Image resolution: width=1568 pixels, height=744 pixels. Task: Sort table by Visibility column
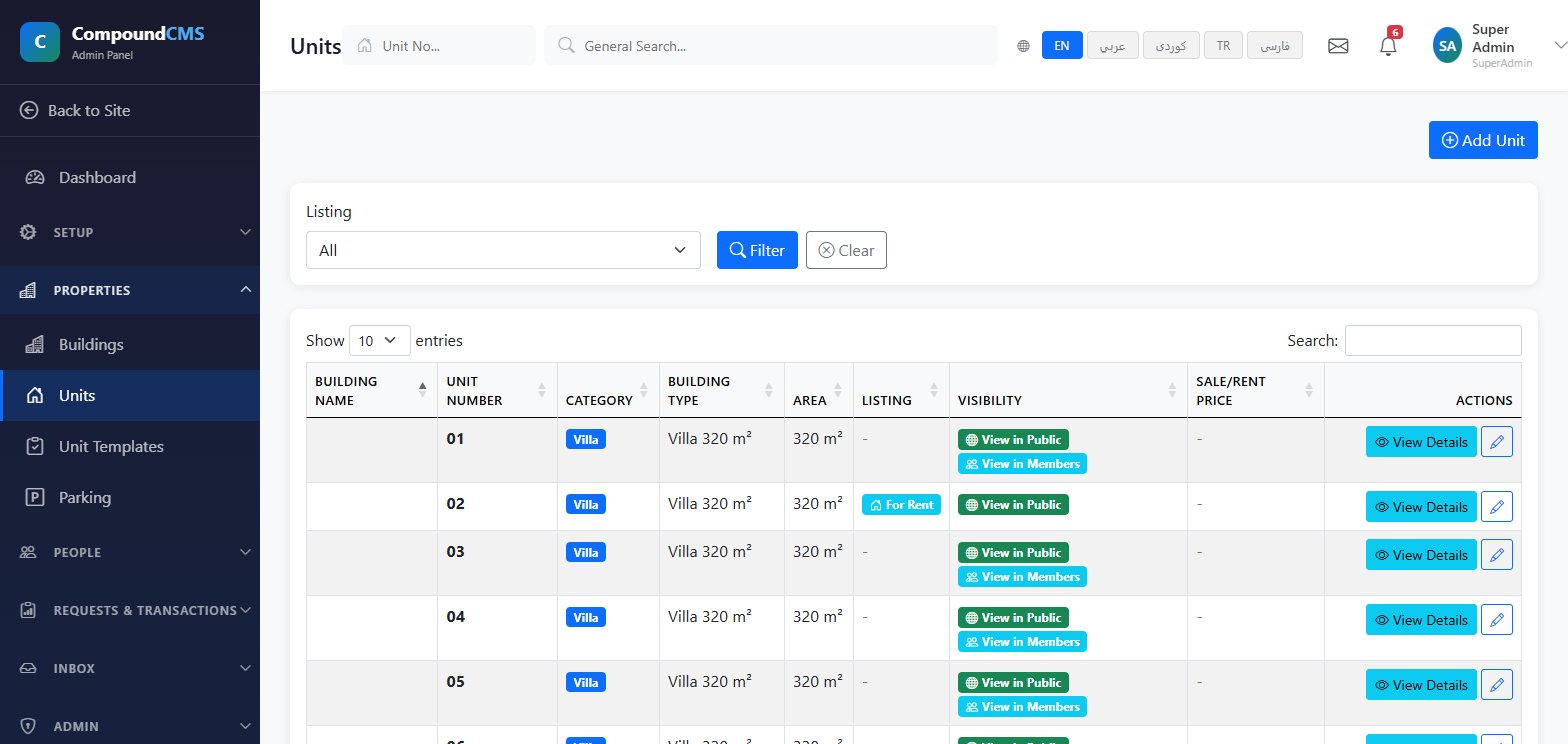click(1068, 390)
